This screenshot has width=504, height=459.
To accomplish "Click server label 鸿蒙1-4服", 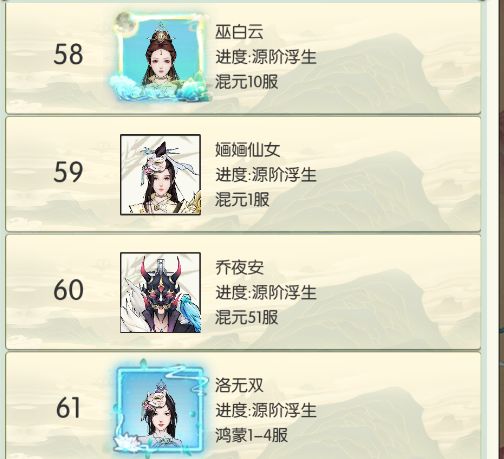I will coord(251,435).
